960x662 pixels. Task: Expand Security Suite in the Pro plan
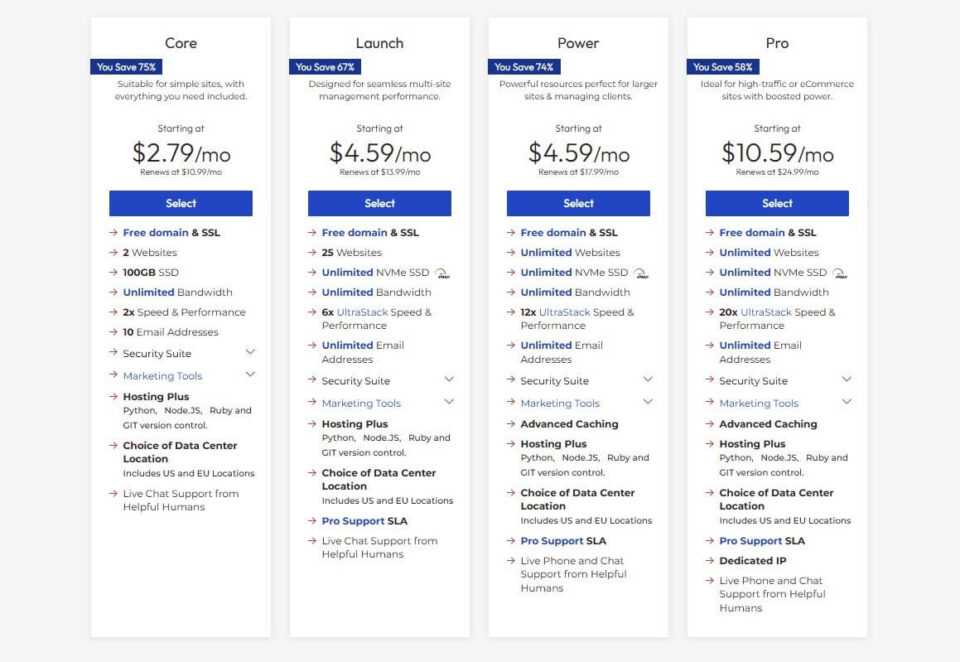847,379
